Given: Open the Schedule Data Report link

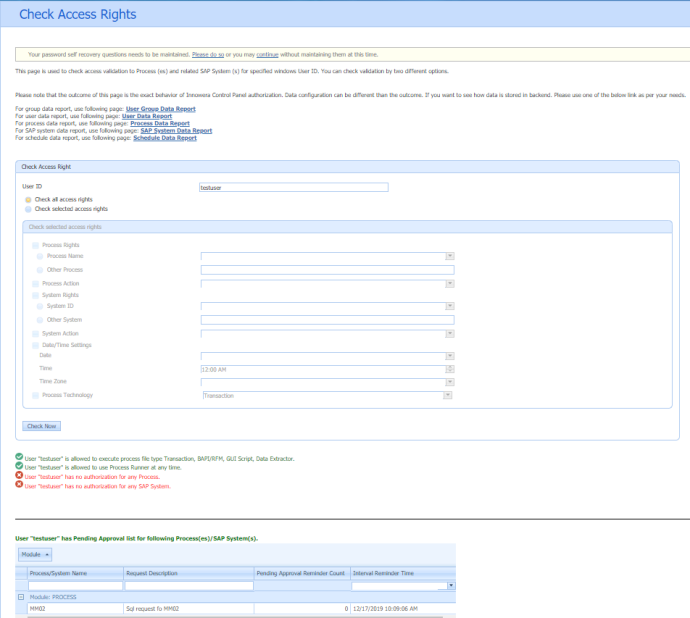Looking at the screenshot, I should 165,138.
